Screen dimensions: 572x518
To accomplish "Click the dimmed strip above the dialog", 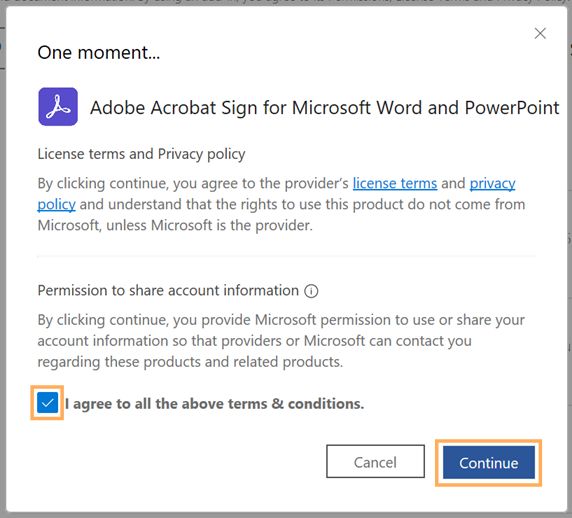I will click(286, 3).
